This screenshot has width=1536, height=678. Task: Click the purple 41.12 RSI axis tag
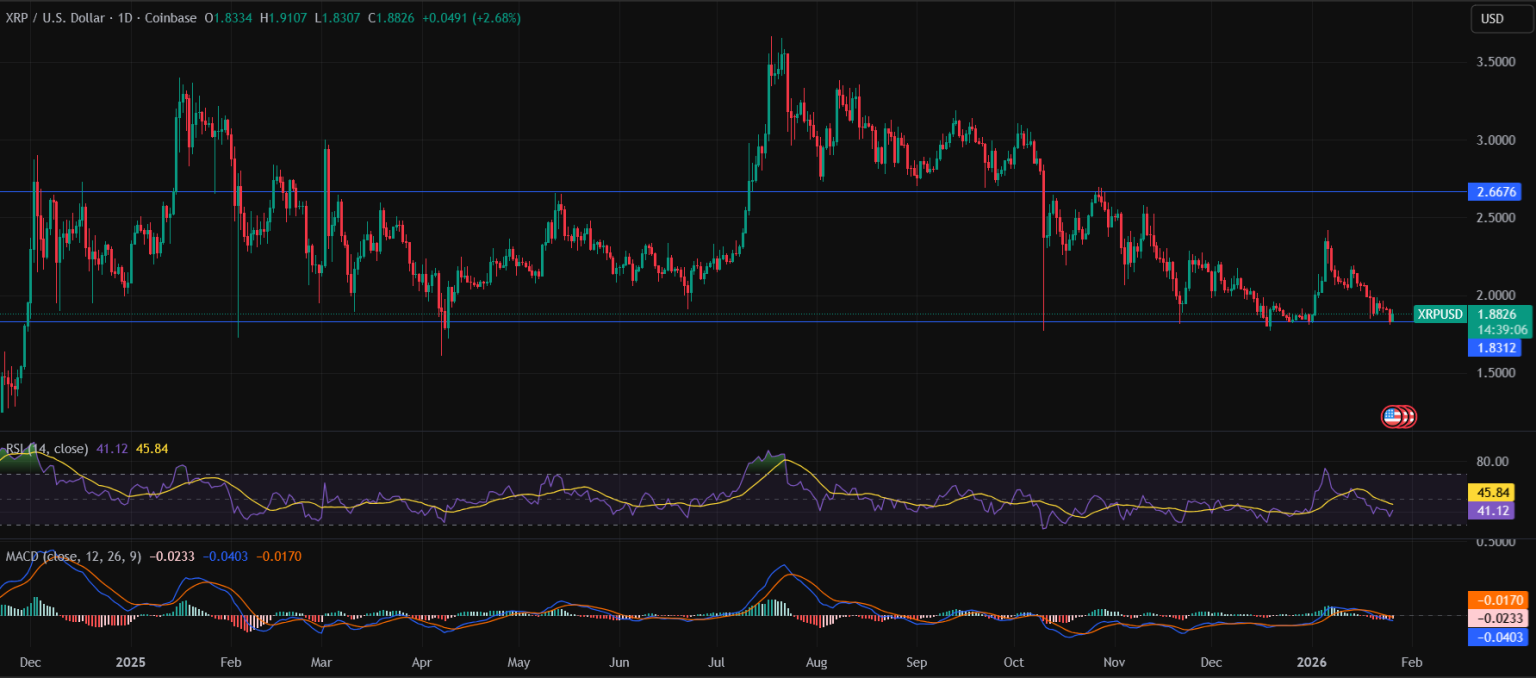(x=1493, y=511)
